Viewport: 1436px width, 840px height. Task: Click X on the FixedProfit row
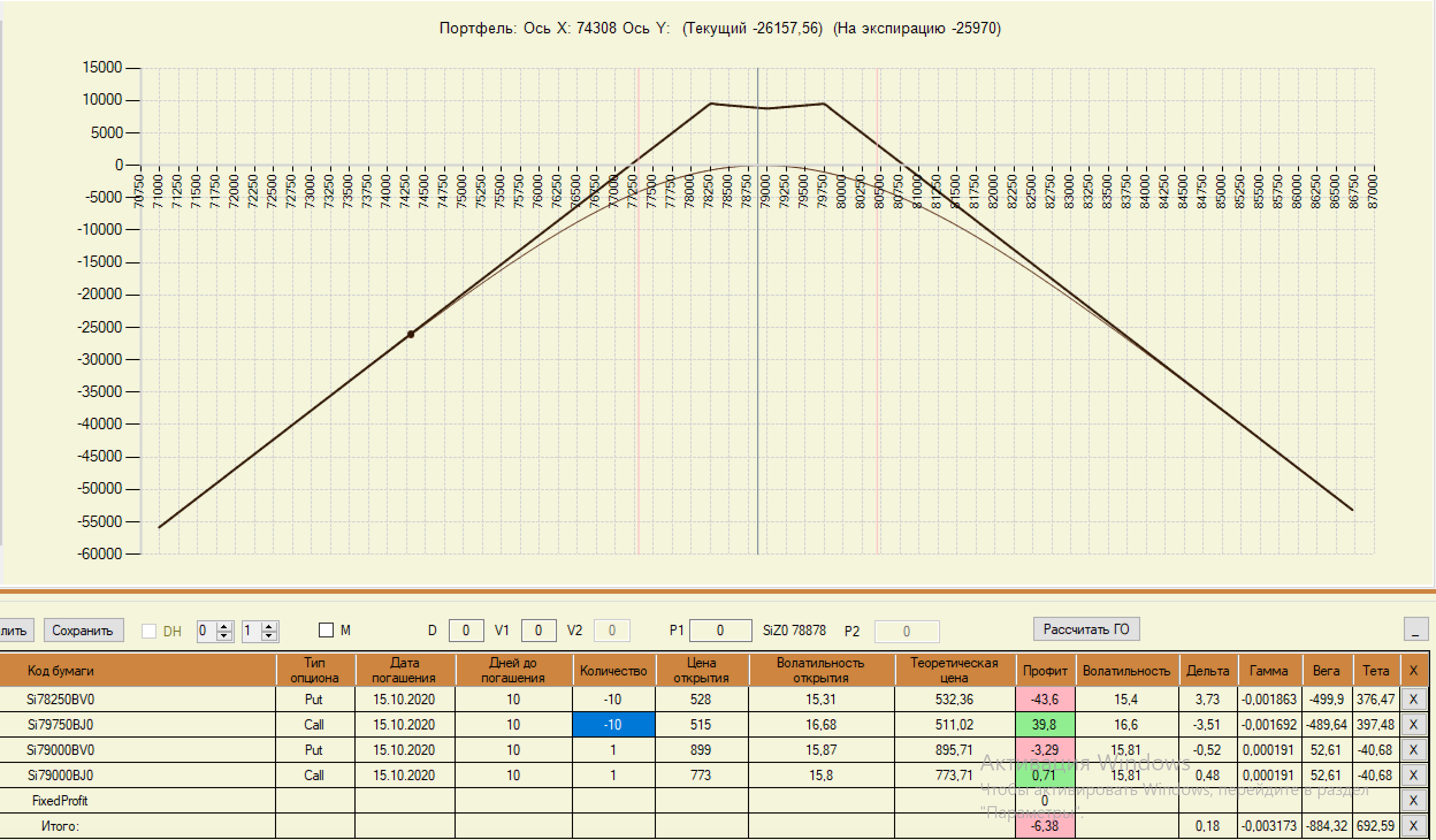pyautogui.click(x=1413, y=801)
